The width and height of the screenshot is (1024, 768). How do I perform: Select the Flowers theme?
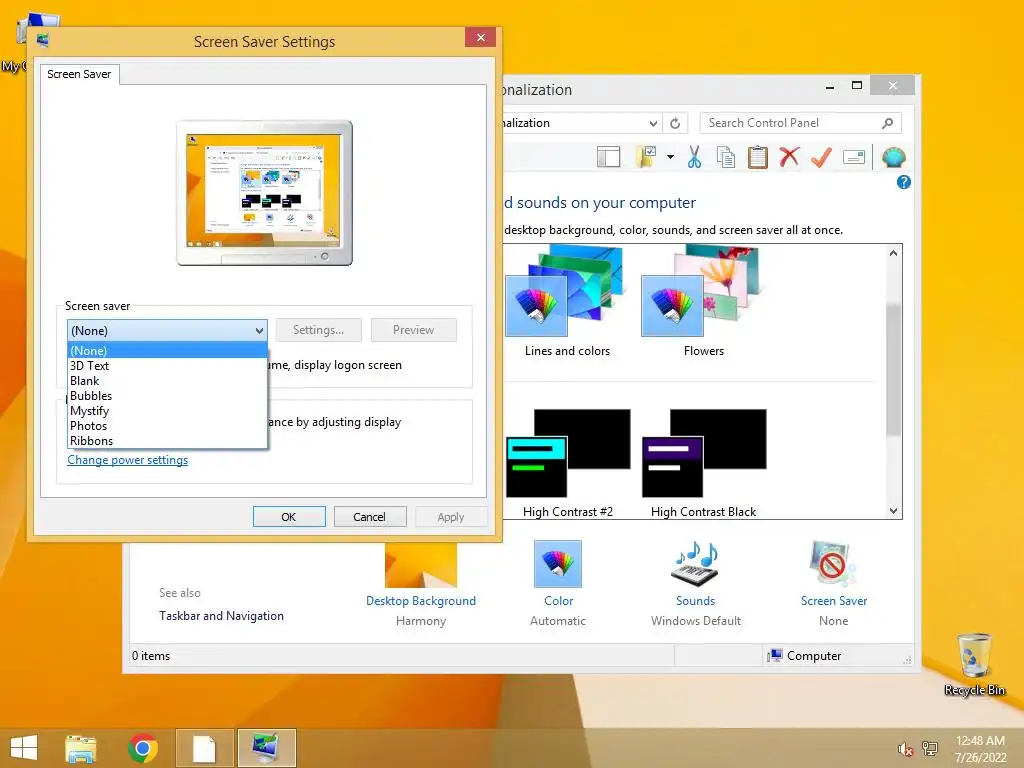click(703, 301)
